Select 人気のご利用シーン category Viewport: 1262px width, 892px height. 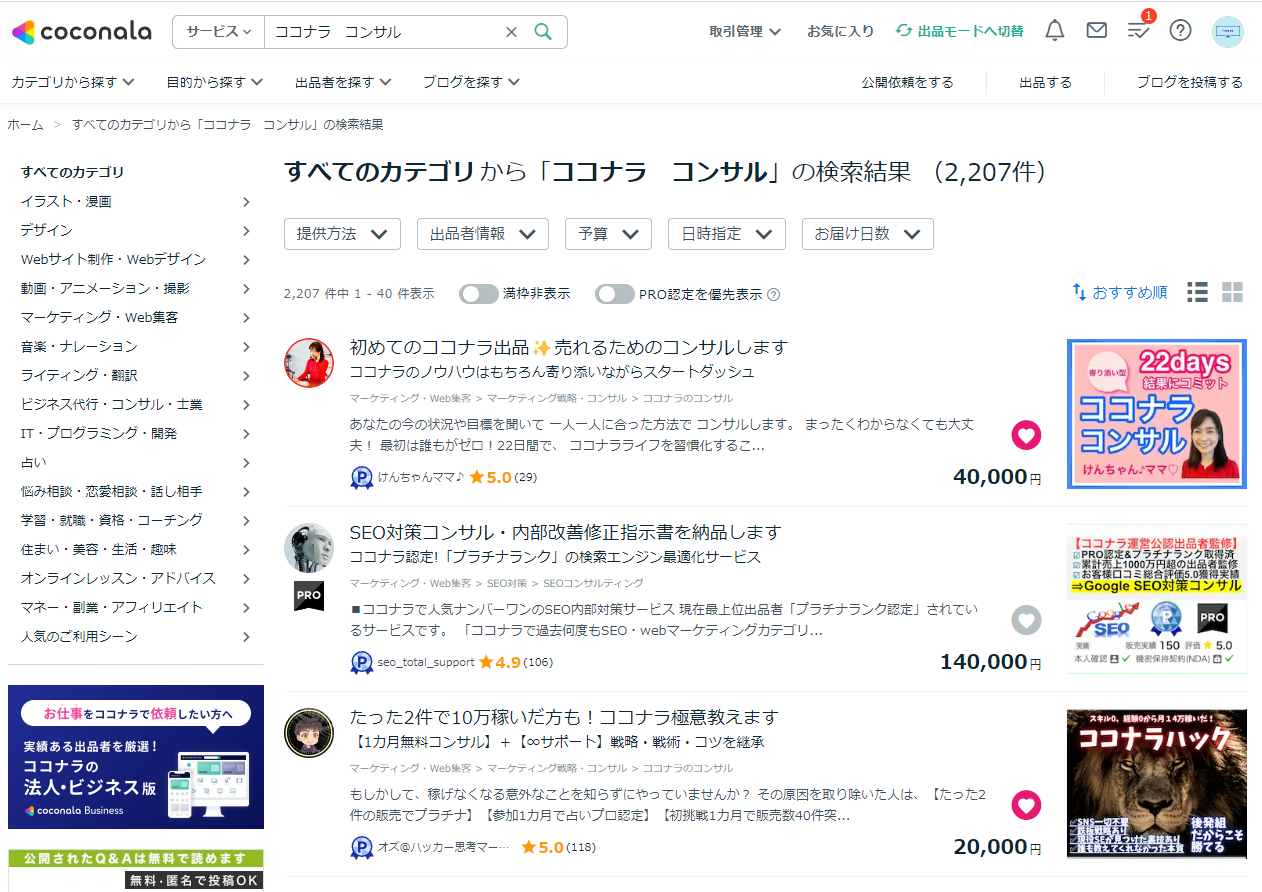pyautogui.click(x=136, y=636)
